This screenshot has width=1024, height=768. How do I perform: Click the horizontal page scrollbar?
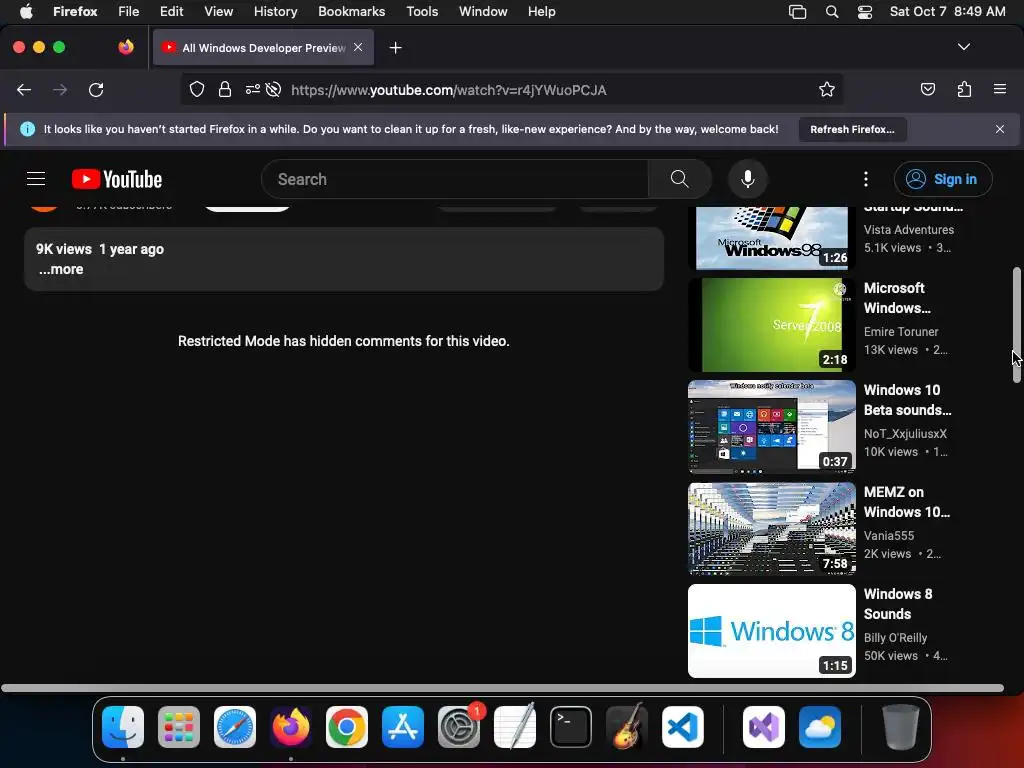(502, 688)
